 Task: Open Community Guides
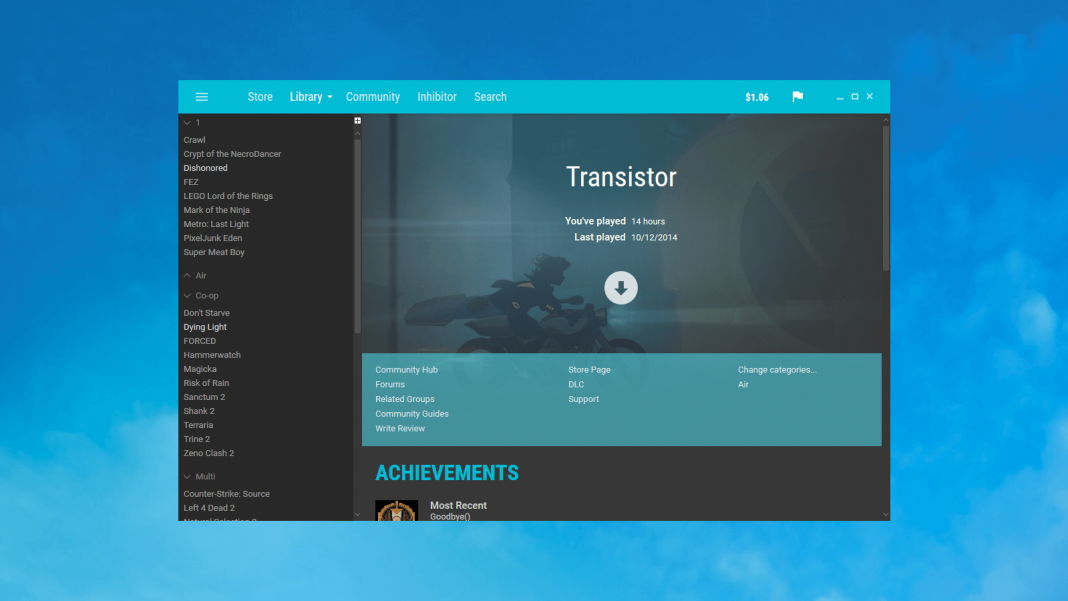pyautogui.click(x=412, y=414)
